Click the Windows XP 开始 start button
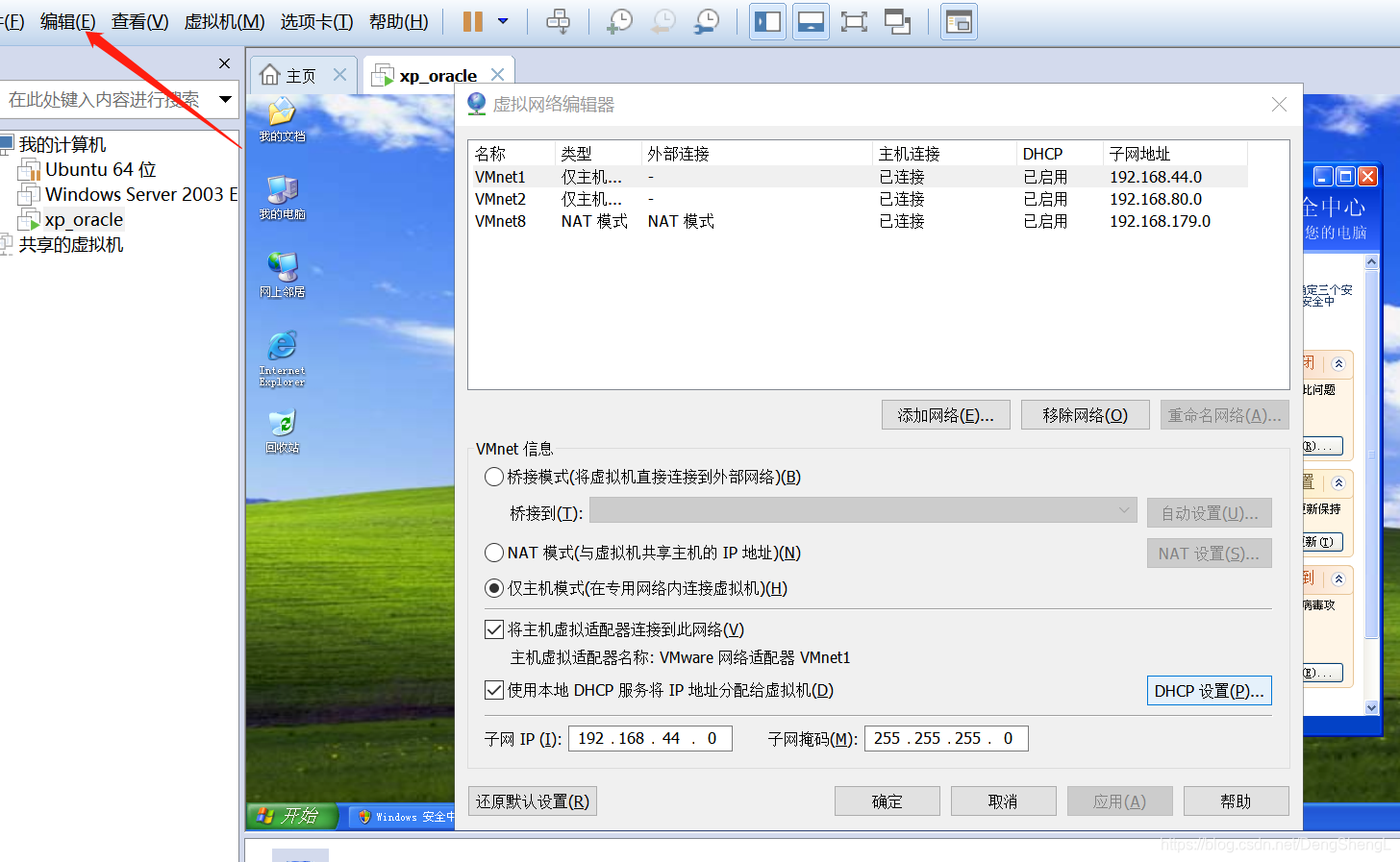 pos(292,816)
